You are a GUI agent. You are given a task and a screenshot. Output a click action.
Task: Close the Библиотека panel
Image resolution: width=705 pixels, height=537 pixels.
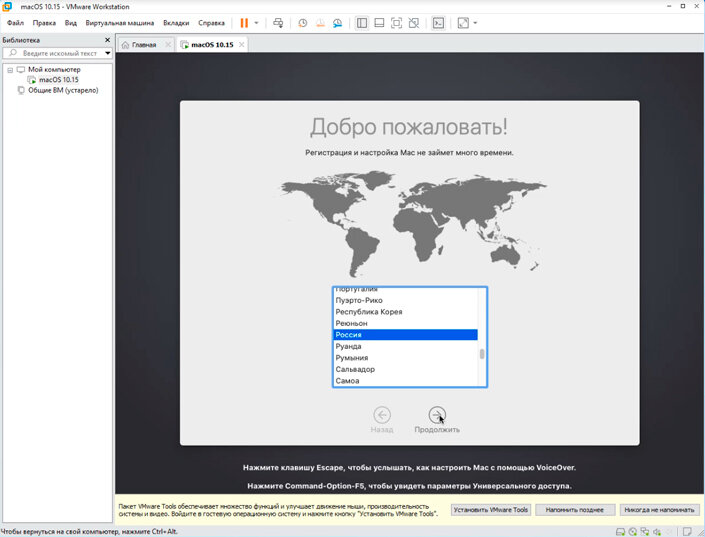tap(107, 40)
